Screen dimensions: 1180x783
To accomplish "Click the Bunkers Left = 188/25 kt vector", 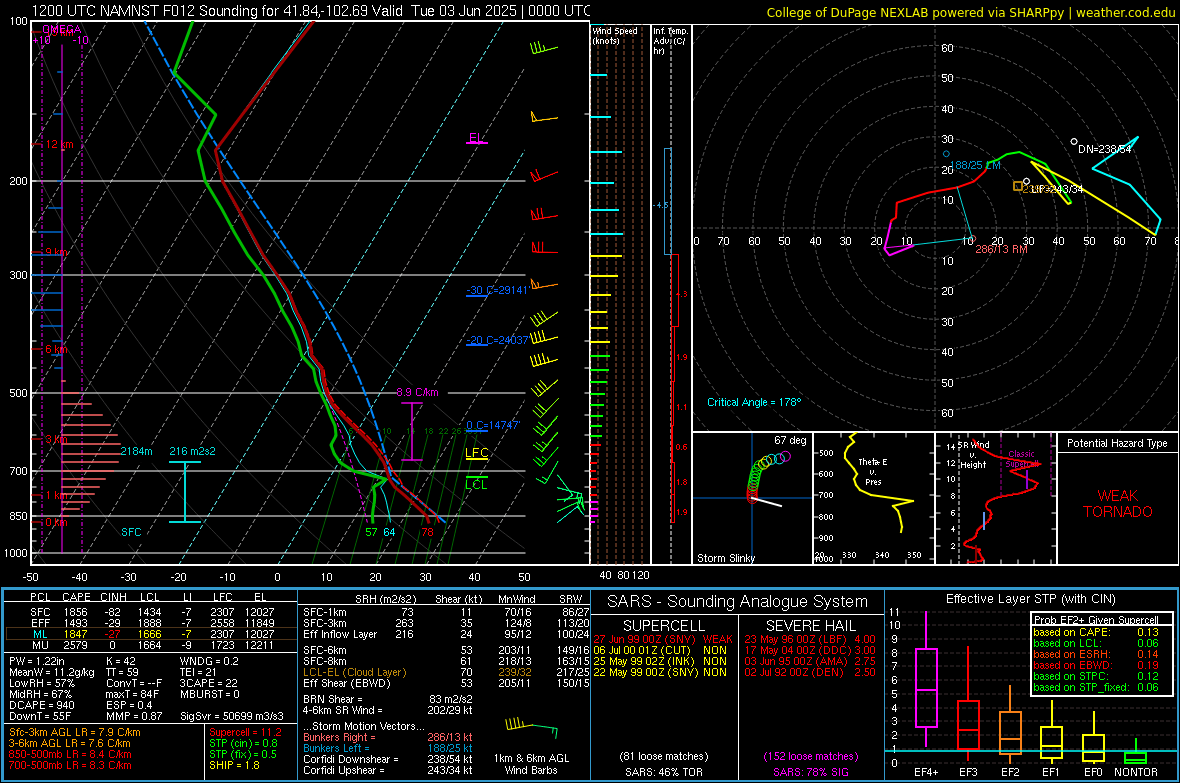I will coord(388,748).
